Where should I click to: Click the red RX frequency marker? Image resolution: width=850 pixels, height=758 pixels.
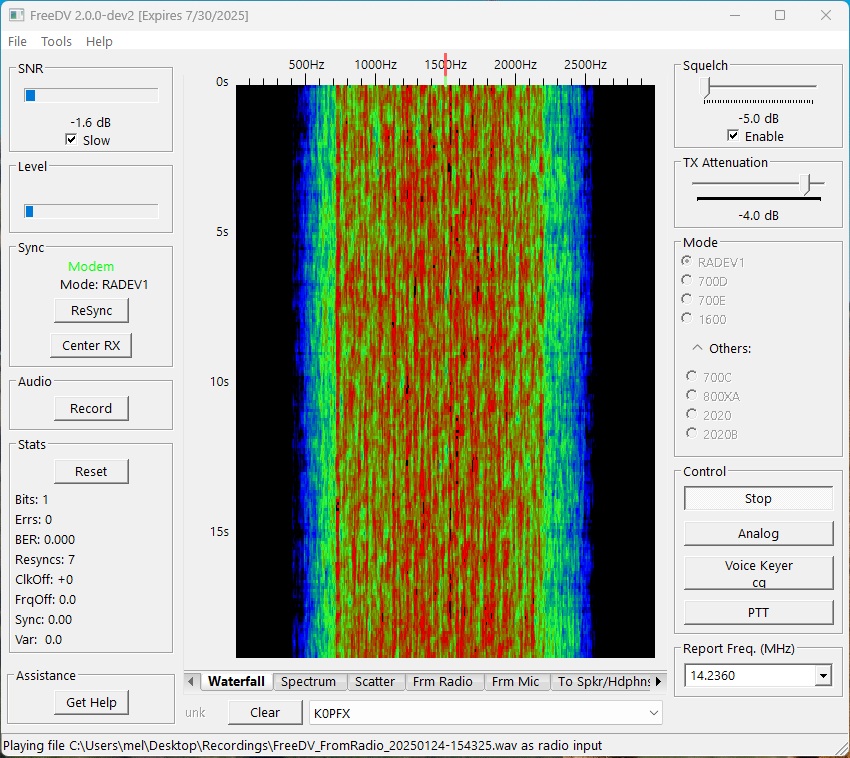pos(446,65)
